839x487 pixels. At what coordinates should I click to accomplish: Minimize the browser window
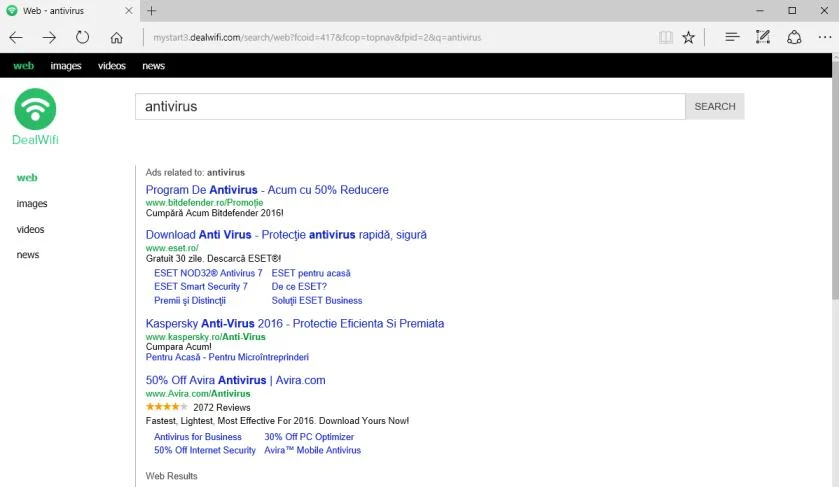point(760,11)
